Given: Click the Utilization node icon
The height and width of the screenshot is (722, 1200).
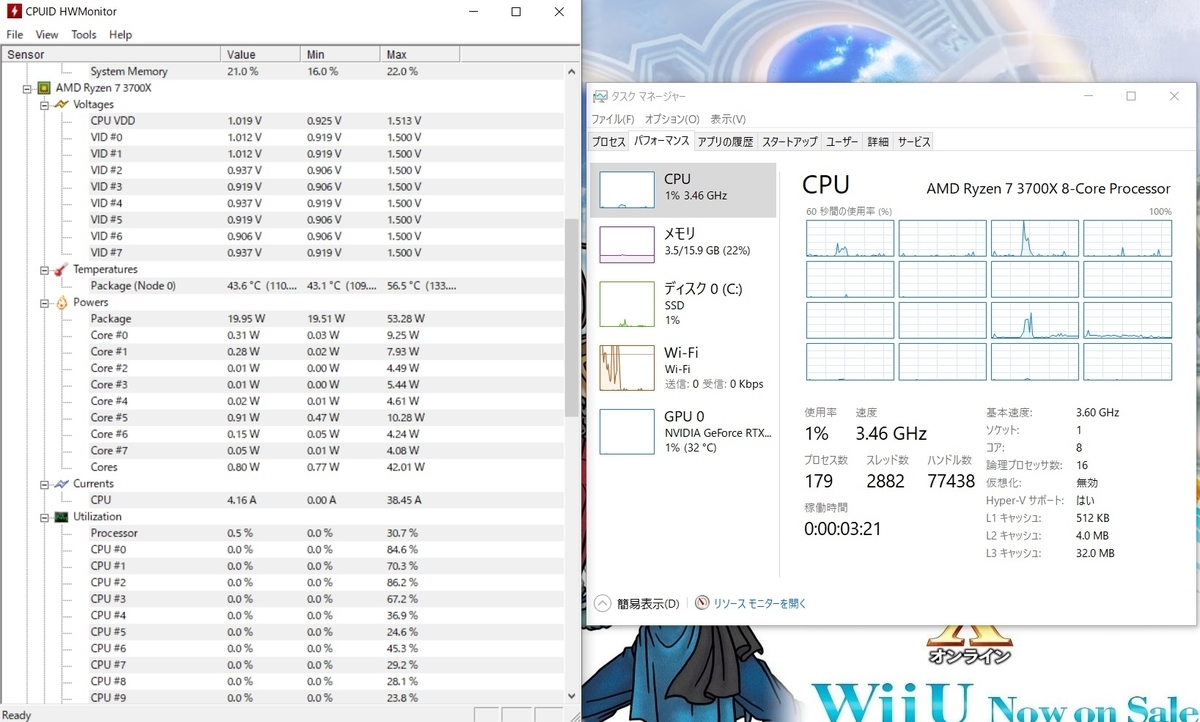Looking at the screenshot, I should click(62, 517).
